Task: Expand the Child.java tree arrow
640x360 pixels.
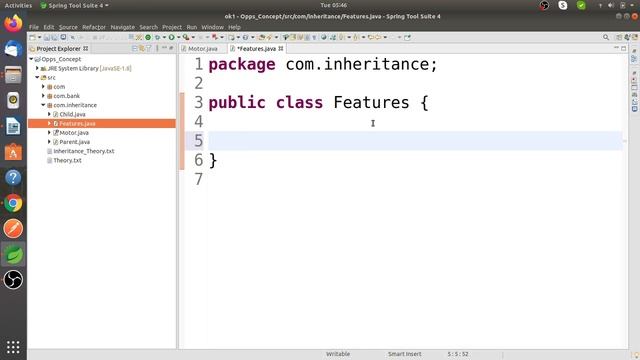Action: (x=49, y=114)
